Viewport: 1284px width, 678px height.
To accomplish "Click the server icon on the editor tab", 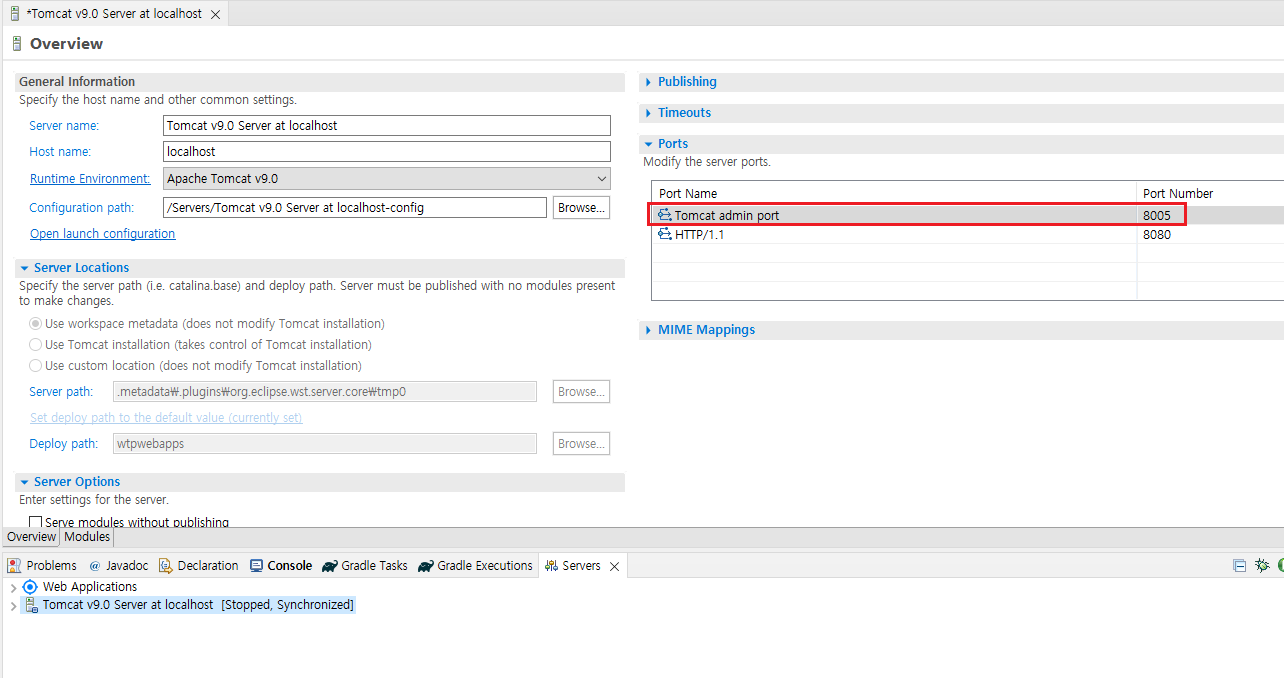I will [14, 14].
